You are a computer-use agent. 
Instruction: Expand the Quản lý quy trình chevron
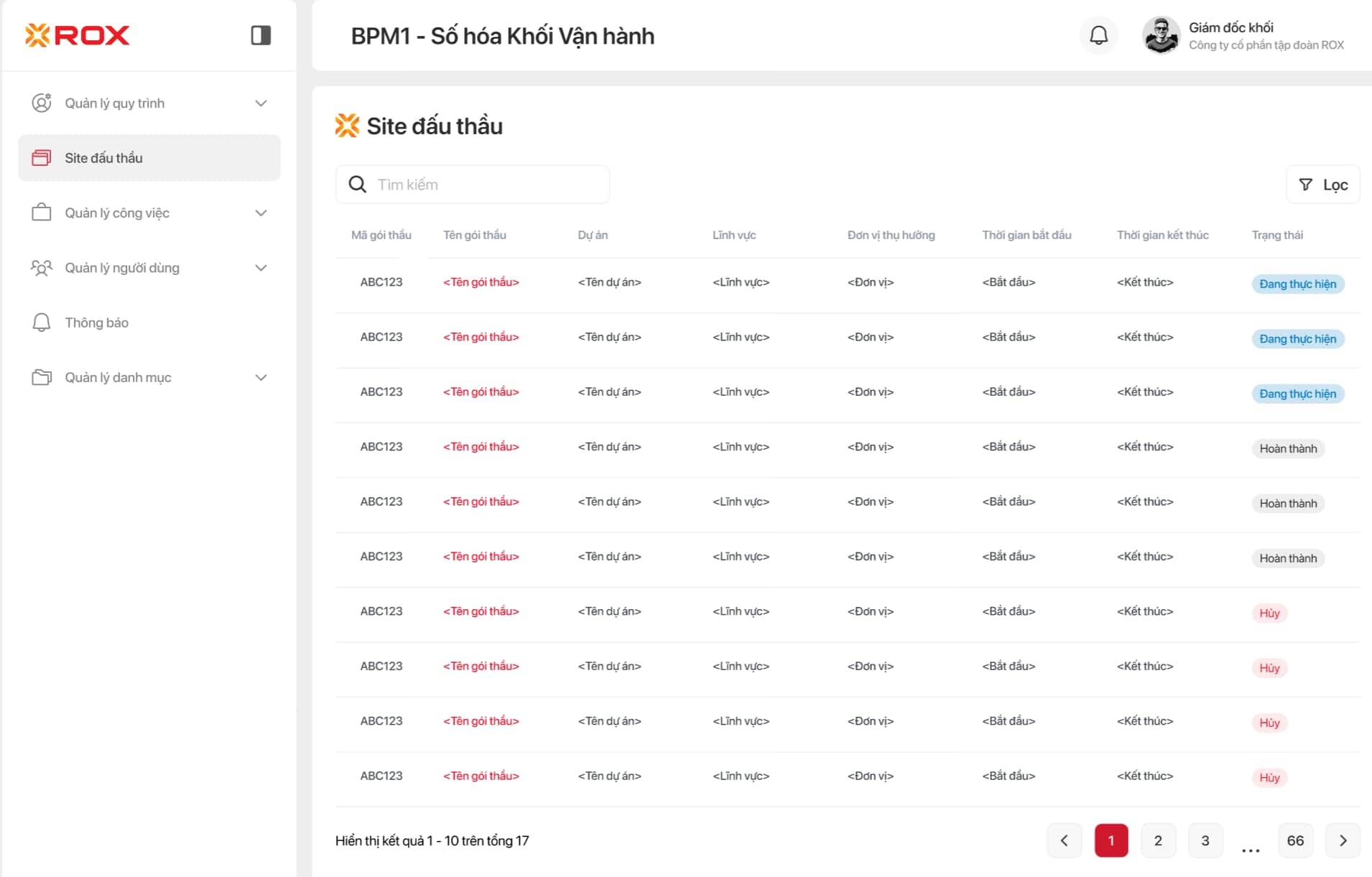261,103
